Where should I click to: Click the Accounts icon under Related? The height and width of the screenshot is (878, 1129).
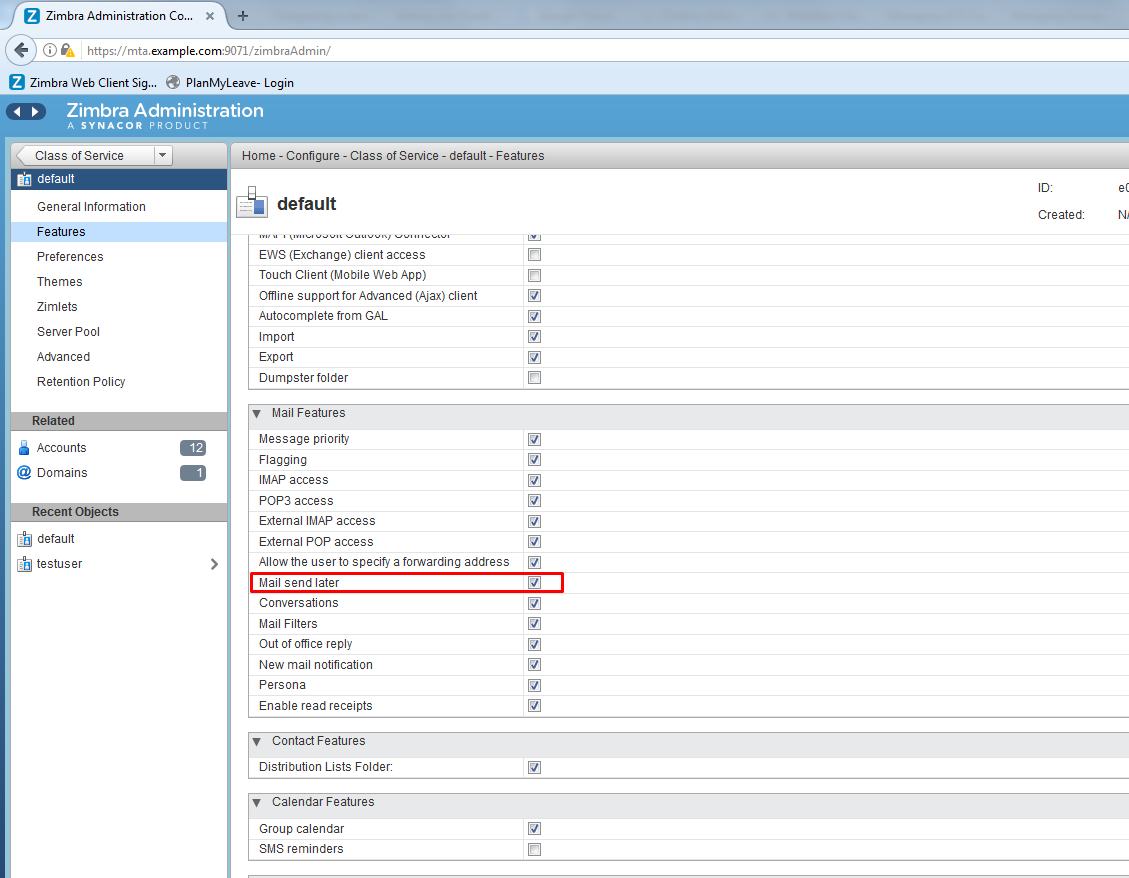click(24, 448)
